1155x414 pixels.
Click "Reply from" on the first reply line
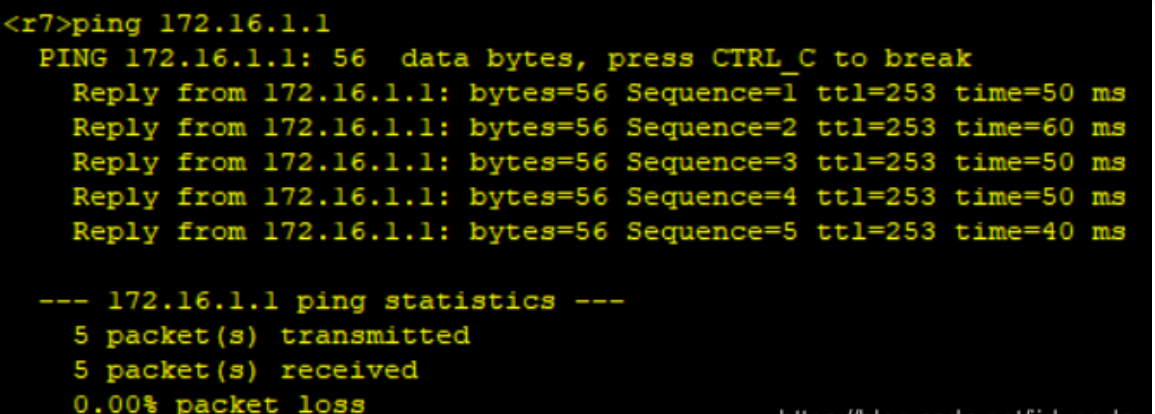(142, 94)
